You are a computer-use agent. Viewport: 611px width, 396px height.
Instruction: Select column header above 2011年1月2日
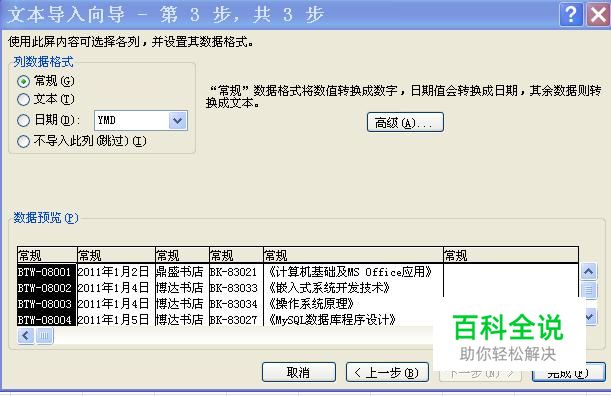click(x=116, y=255)
